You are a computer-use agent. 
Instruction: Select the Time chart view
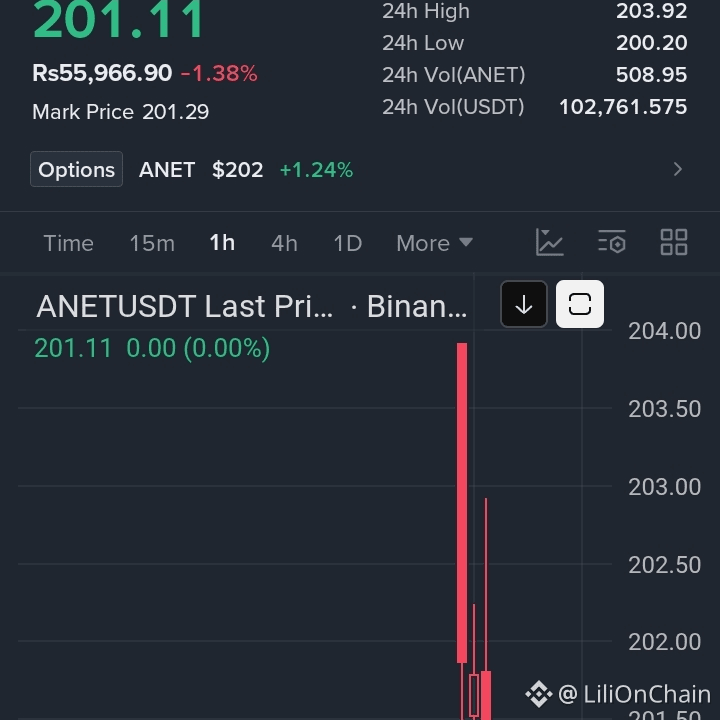pyautogui.click(x=68, y=243)
